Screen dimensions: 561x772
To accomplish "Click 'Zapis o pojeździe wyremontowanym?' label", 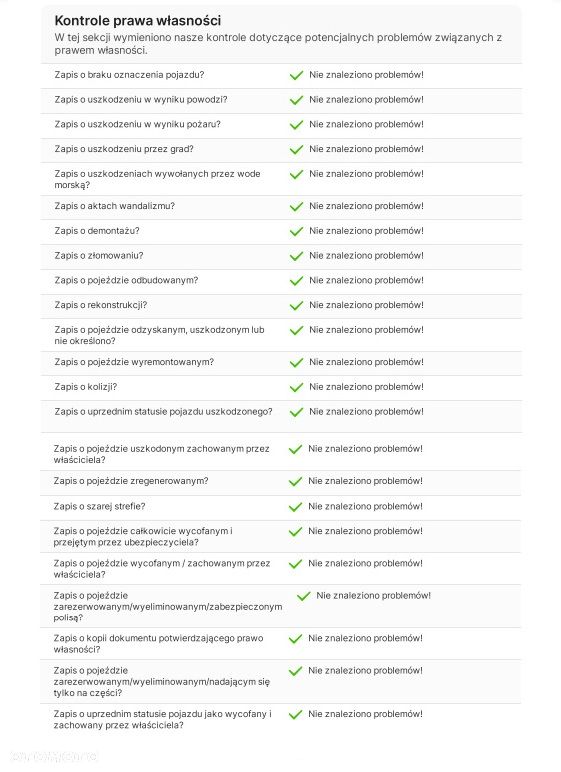I will point(134,362).
